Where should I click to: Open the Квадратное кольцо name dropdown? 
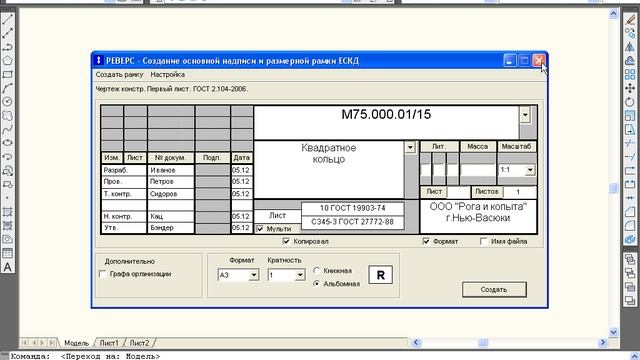pos(410,147)
